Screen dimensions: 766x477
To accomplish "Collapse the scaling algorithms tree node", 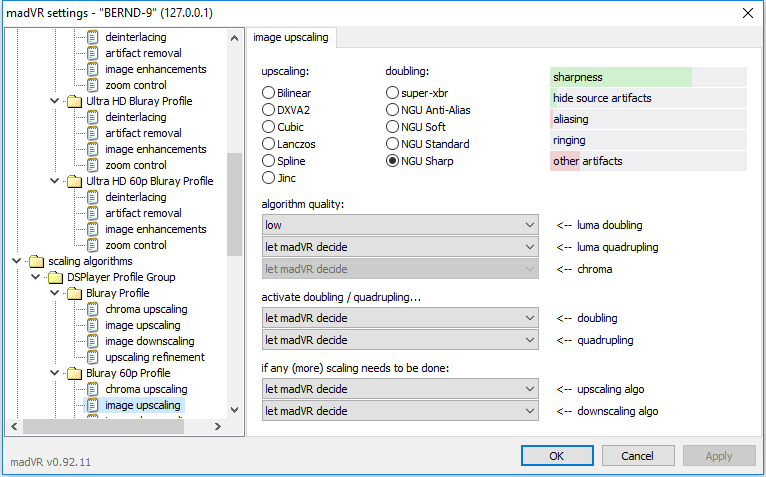I will pyautogui.click(x=16, y=261).
